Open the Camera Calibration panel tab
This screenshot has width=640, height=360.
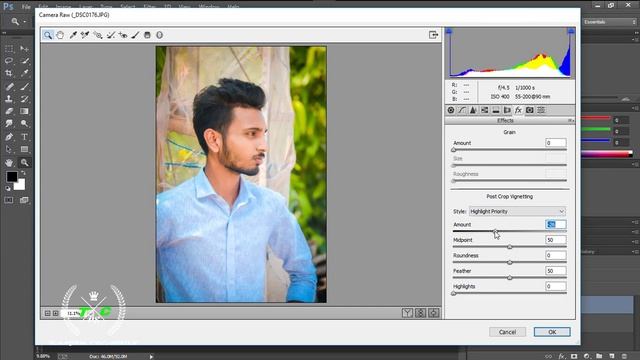(x=530, y=110)
